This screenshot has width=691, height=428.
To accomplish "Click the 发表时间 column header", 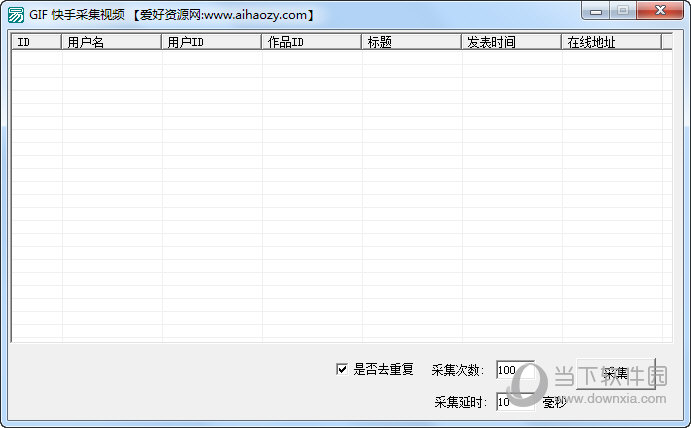I will pyautogui.click(x=511, y=42).
